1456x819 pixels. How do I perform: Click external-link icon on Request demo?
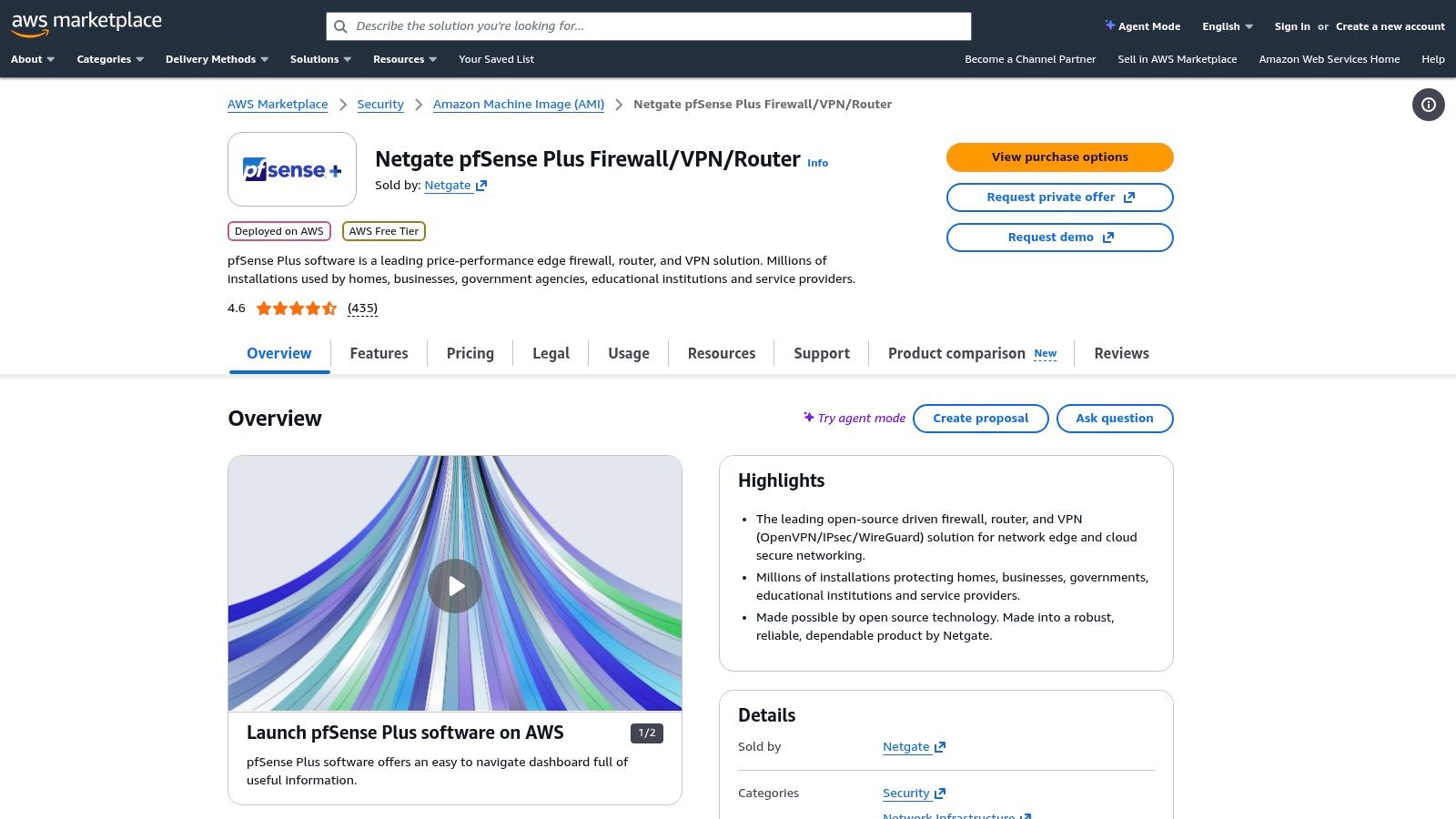[1108, 237]
